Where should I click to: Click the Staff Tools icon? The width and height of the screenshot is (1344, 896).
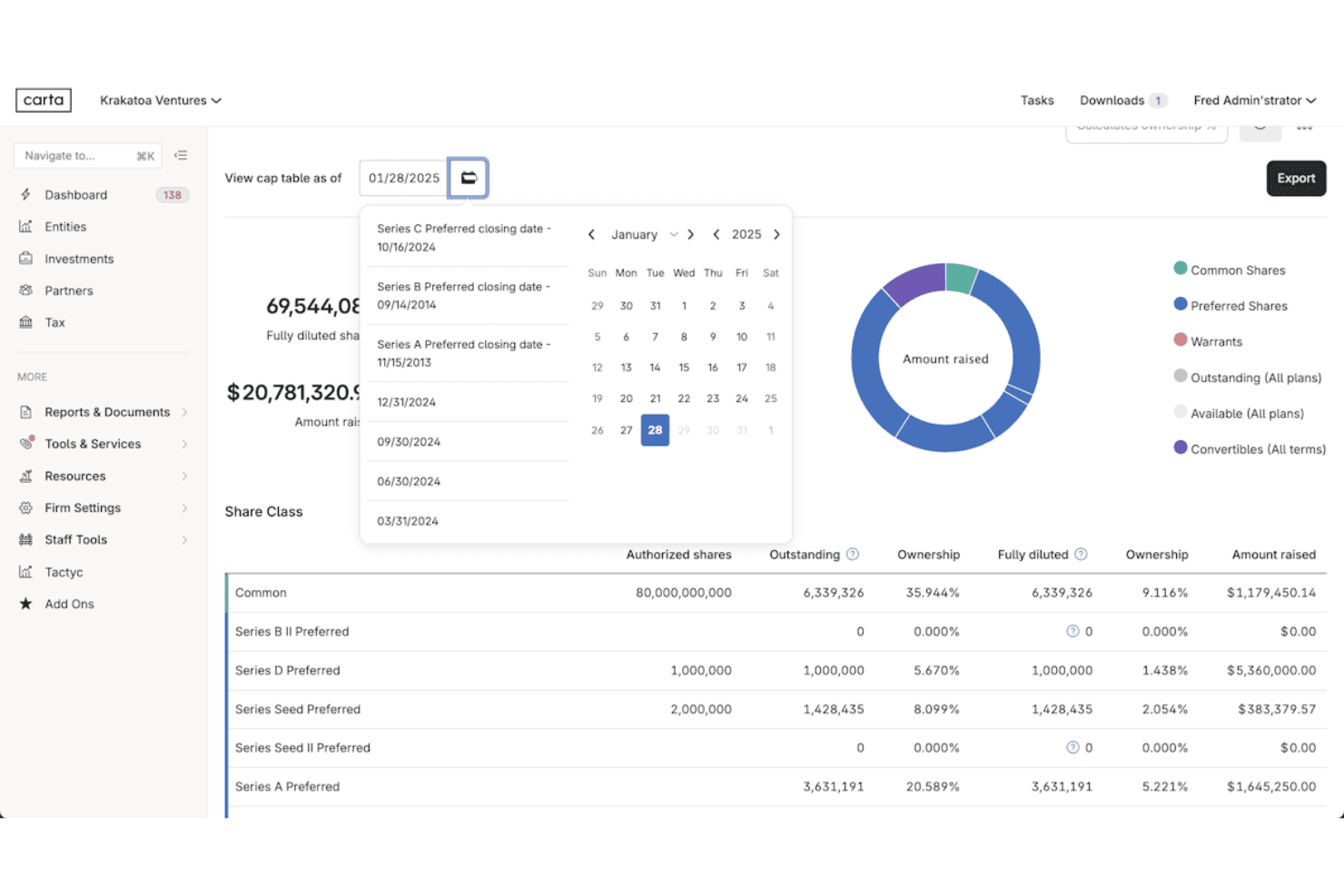click(x=25, y=539)
